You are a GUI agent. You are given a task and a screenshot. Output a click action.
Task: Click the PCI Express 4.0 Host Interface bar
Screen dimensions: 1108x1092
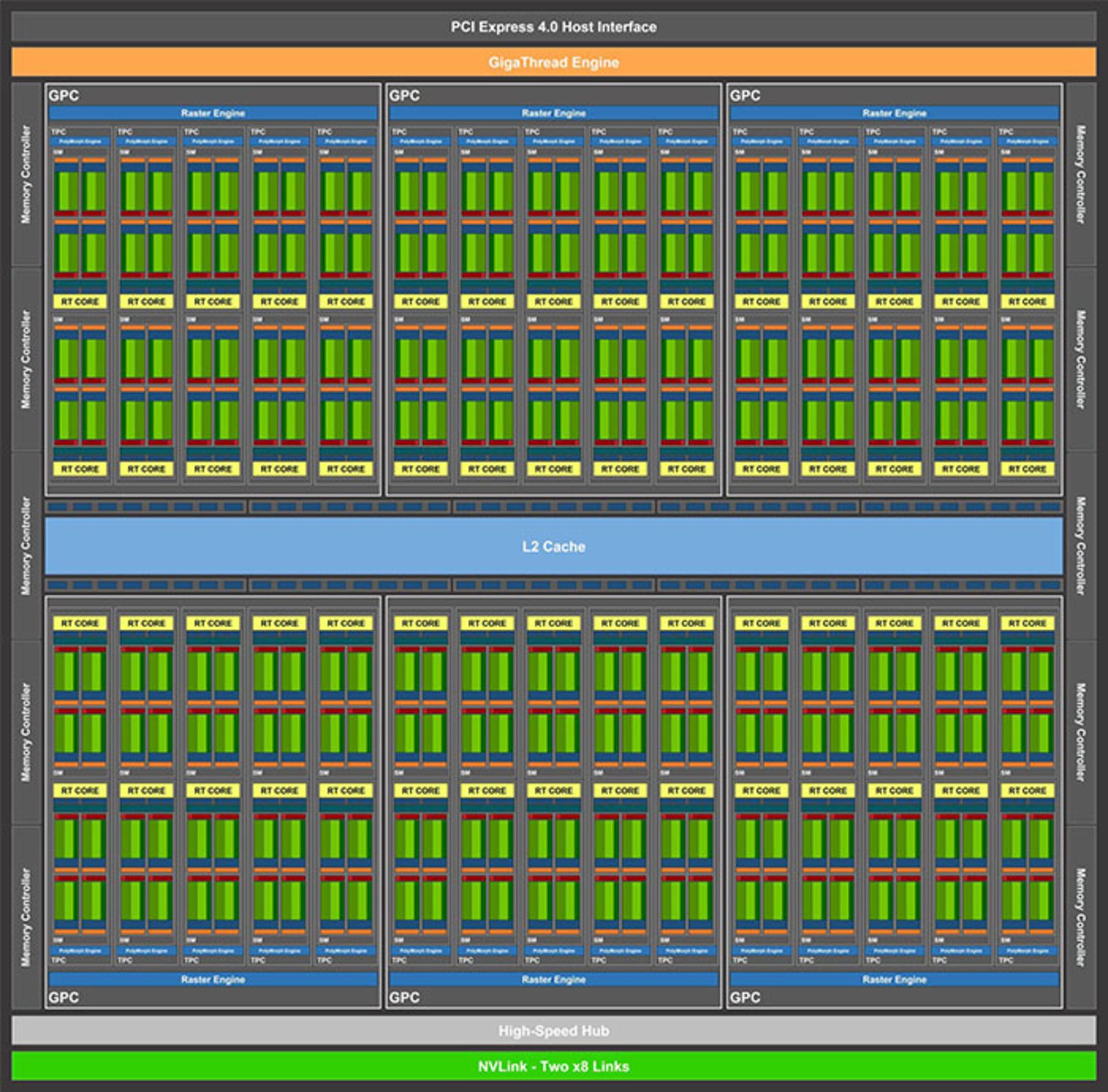pos(553,27)
